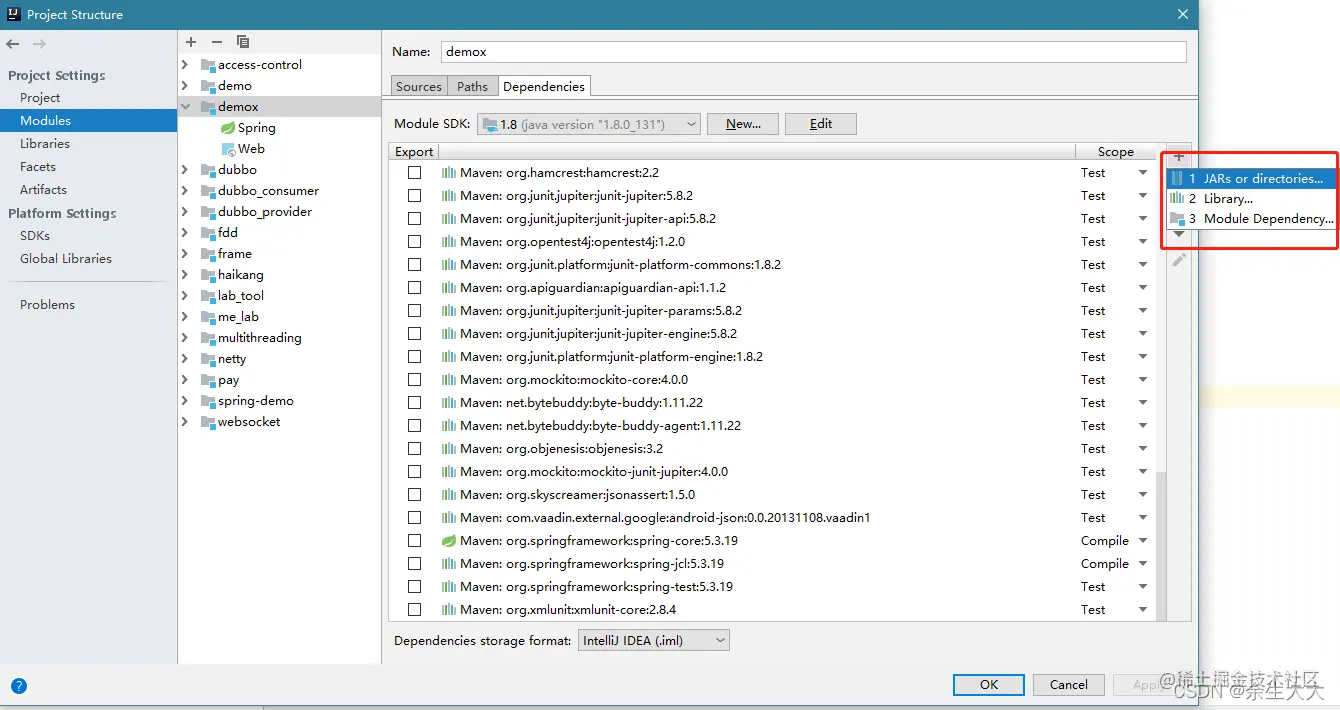
Task: Choose Module Dependency... menu item
Action: pyautogui.click(x=1251, y=219)
